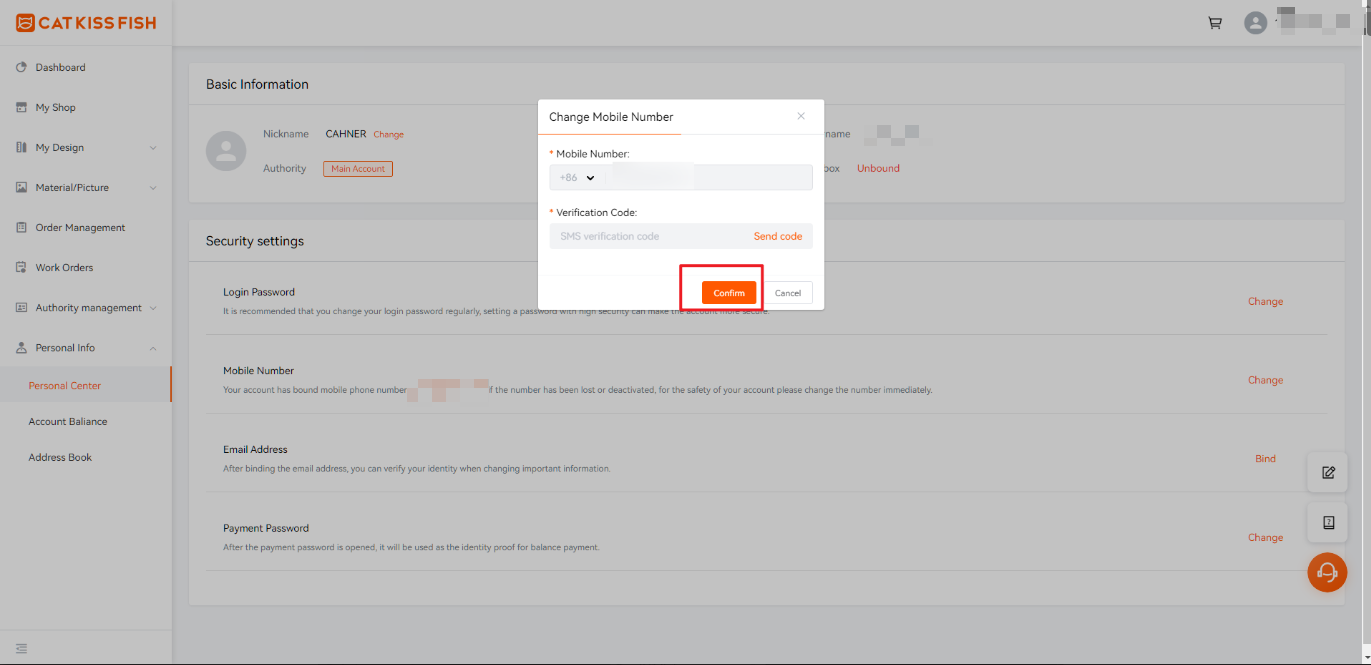
Task: Select Personal Center submenu item
Action: [x=65, y=385]
